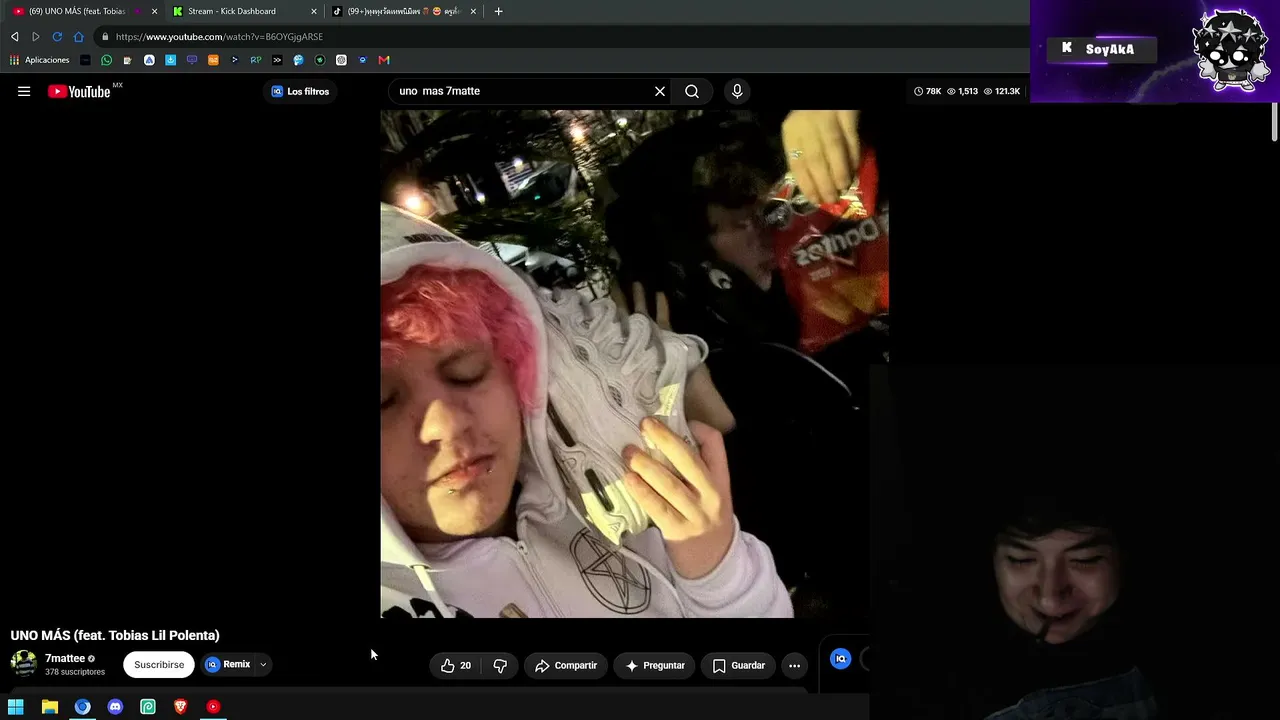Screen dimensions: 1280x720
Task: Go back in browser history
Action: 14,37
